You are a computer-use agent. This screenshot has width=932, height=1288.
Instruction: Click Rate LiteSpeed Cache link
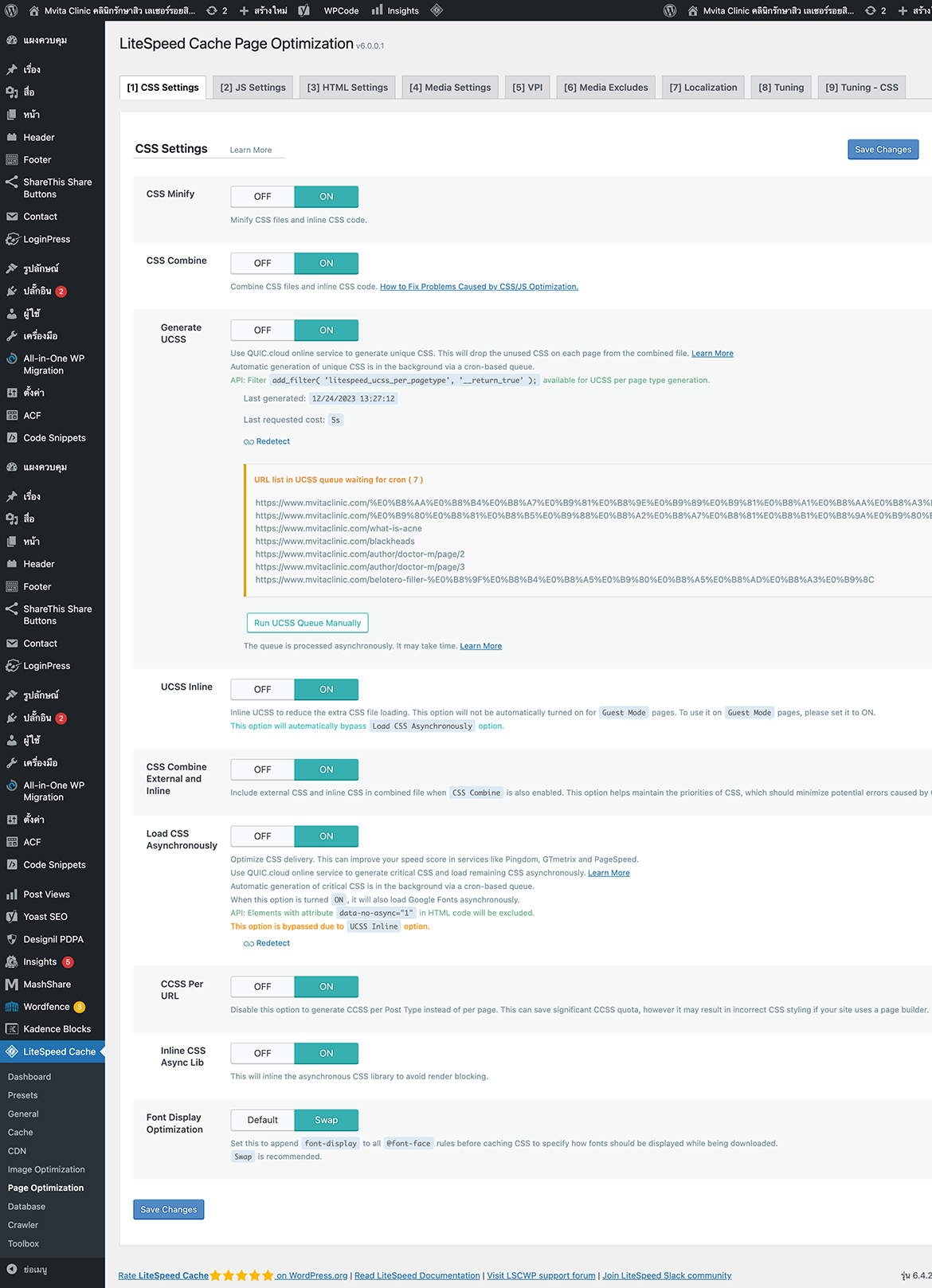(x=163, y=1276)
